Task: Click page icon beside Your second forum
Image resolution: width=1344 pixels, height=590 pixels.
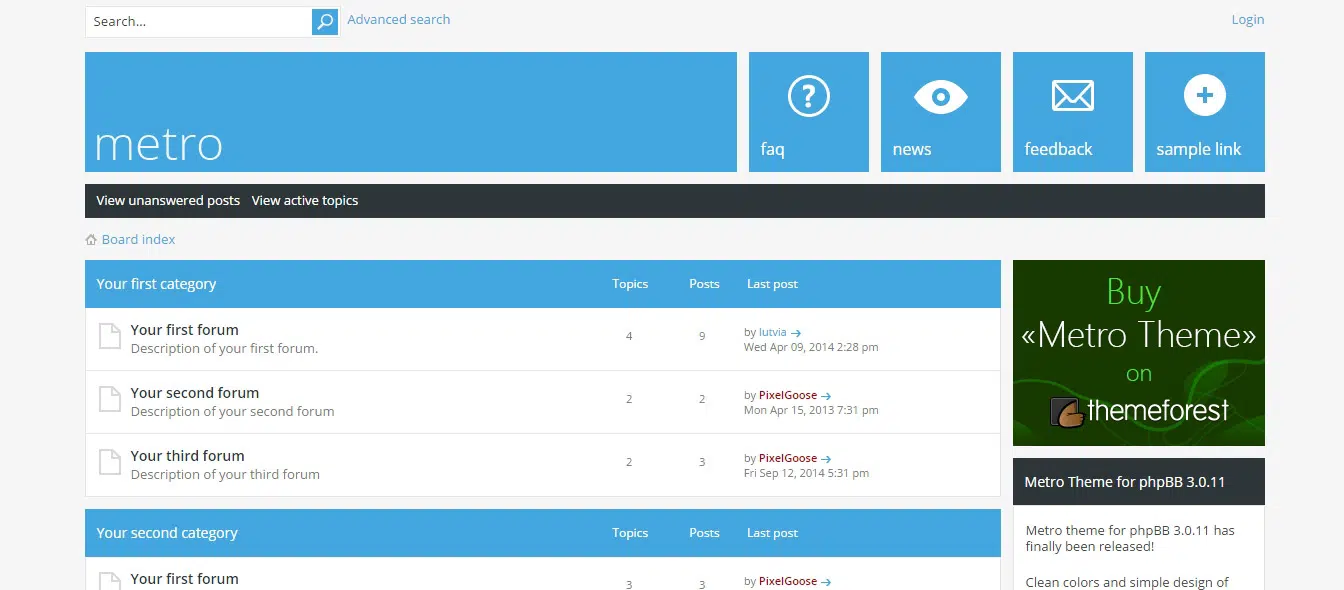Action: [x=110, y=401]
